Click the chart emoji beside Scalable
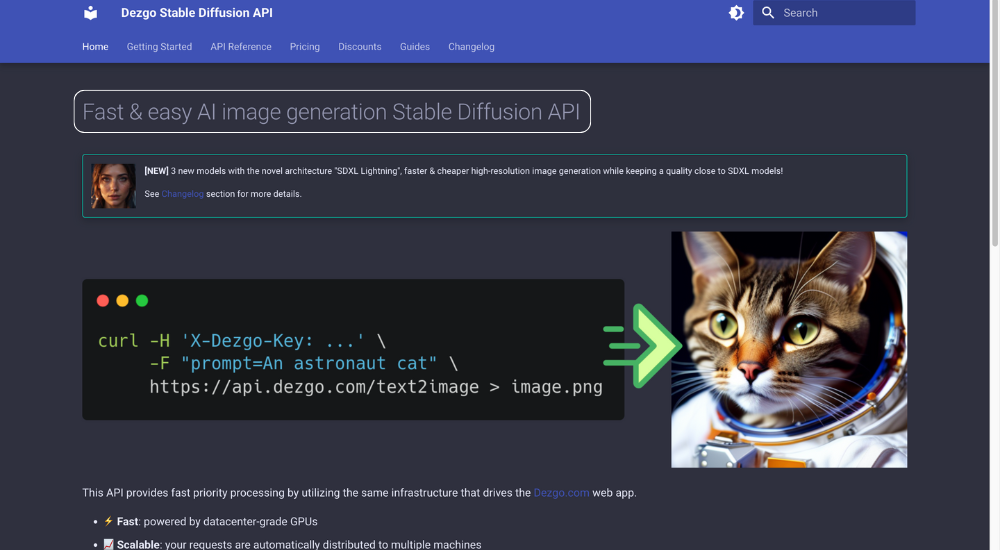This screenshot has height=550, width=1000. (x=108, y=544)
